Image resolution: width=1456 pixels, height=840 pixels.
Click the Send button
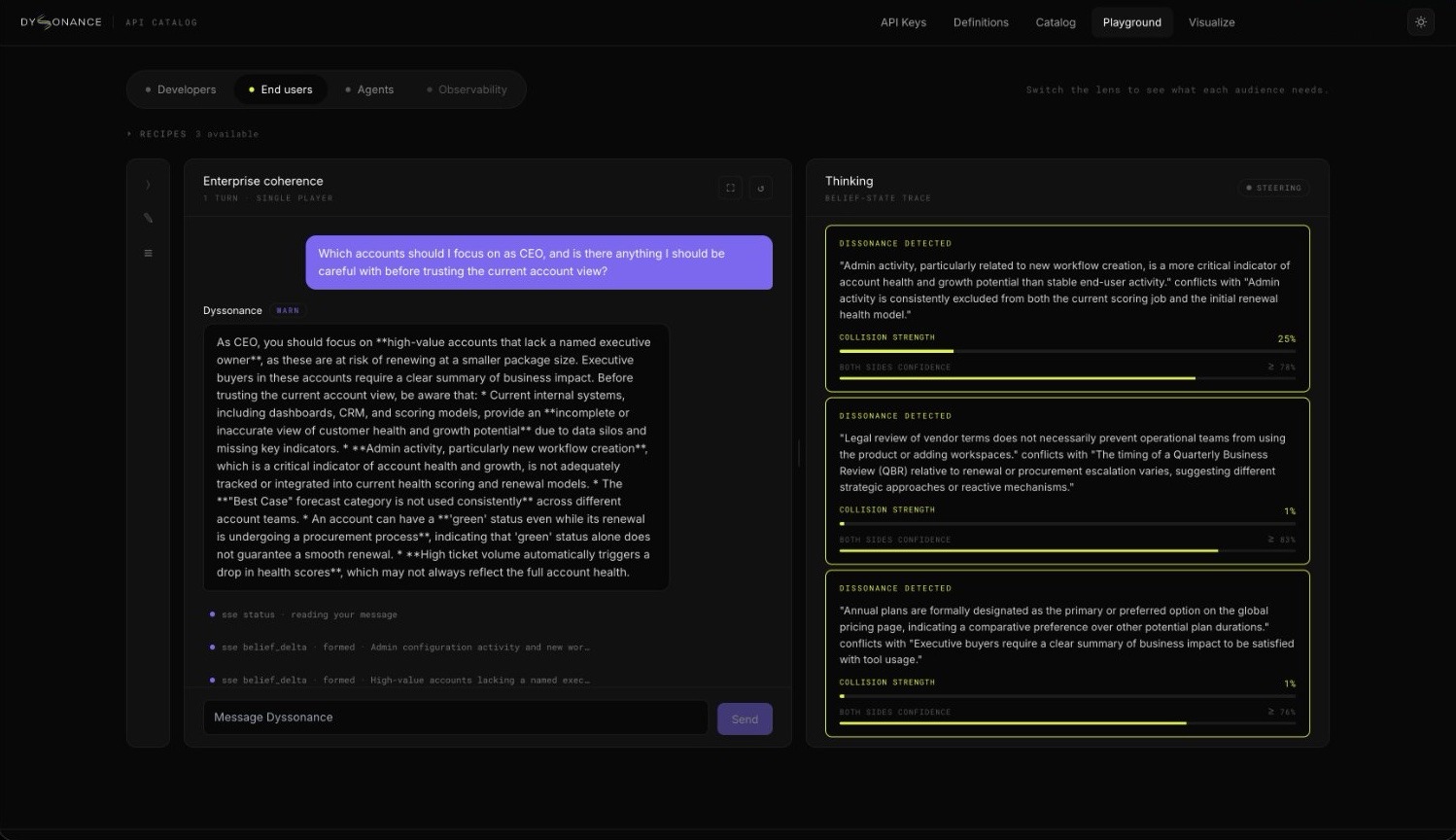[x=745, y=719]
